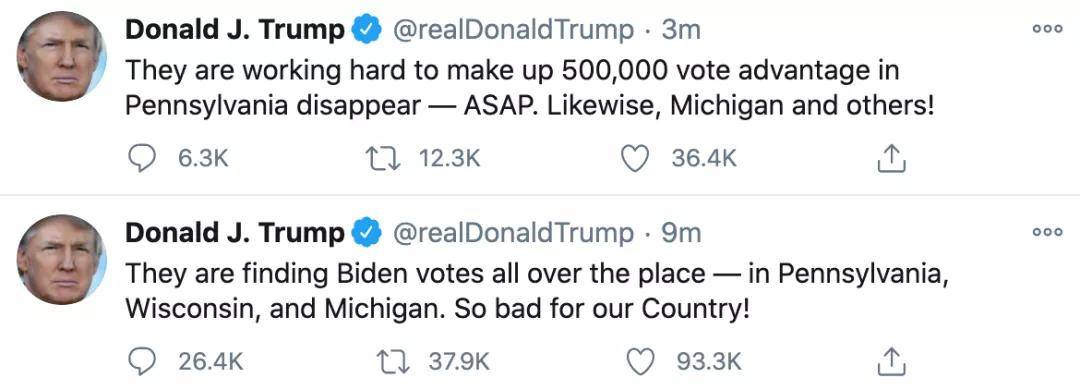Open more options on second tweet
Image resolution: width=1080 pixels, height=390 pixels.
tap(1048, 232)
